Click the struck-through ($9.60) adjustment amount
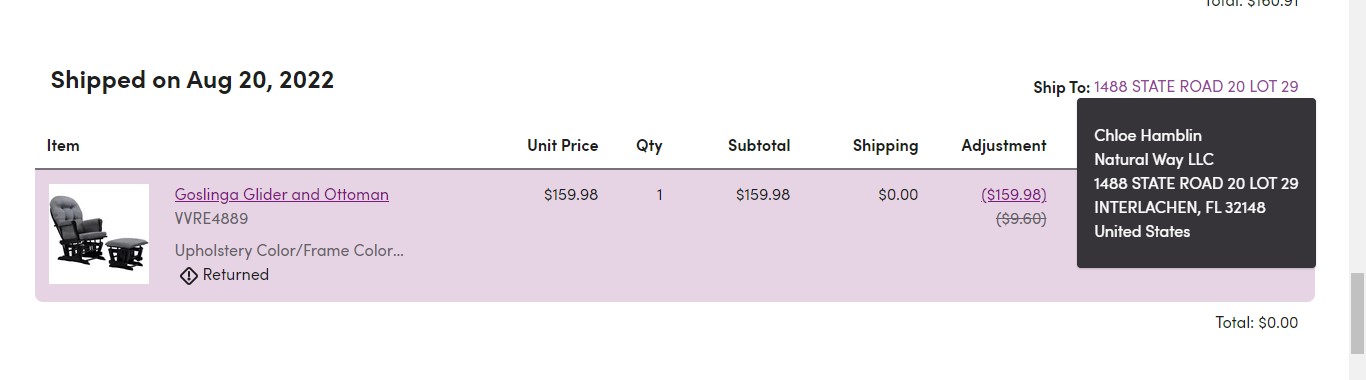The image size is (1366, 380). 1021,218
